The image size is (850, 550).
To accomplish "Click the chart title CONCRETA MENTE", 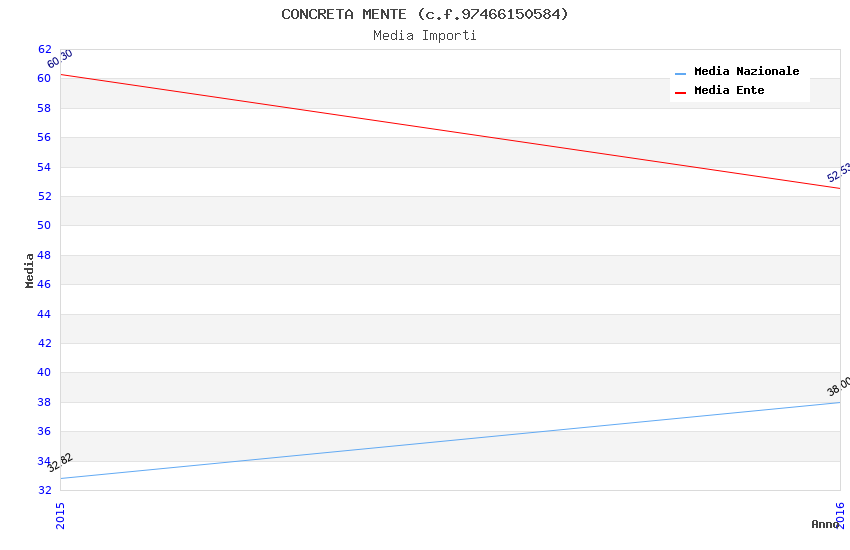I will coord(424,14).
